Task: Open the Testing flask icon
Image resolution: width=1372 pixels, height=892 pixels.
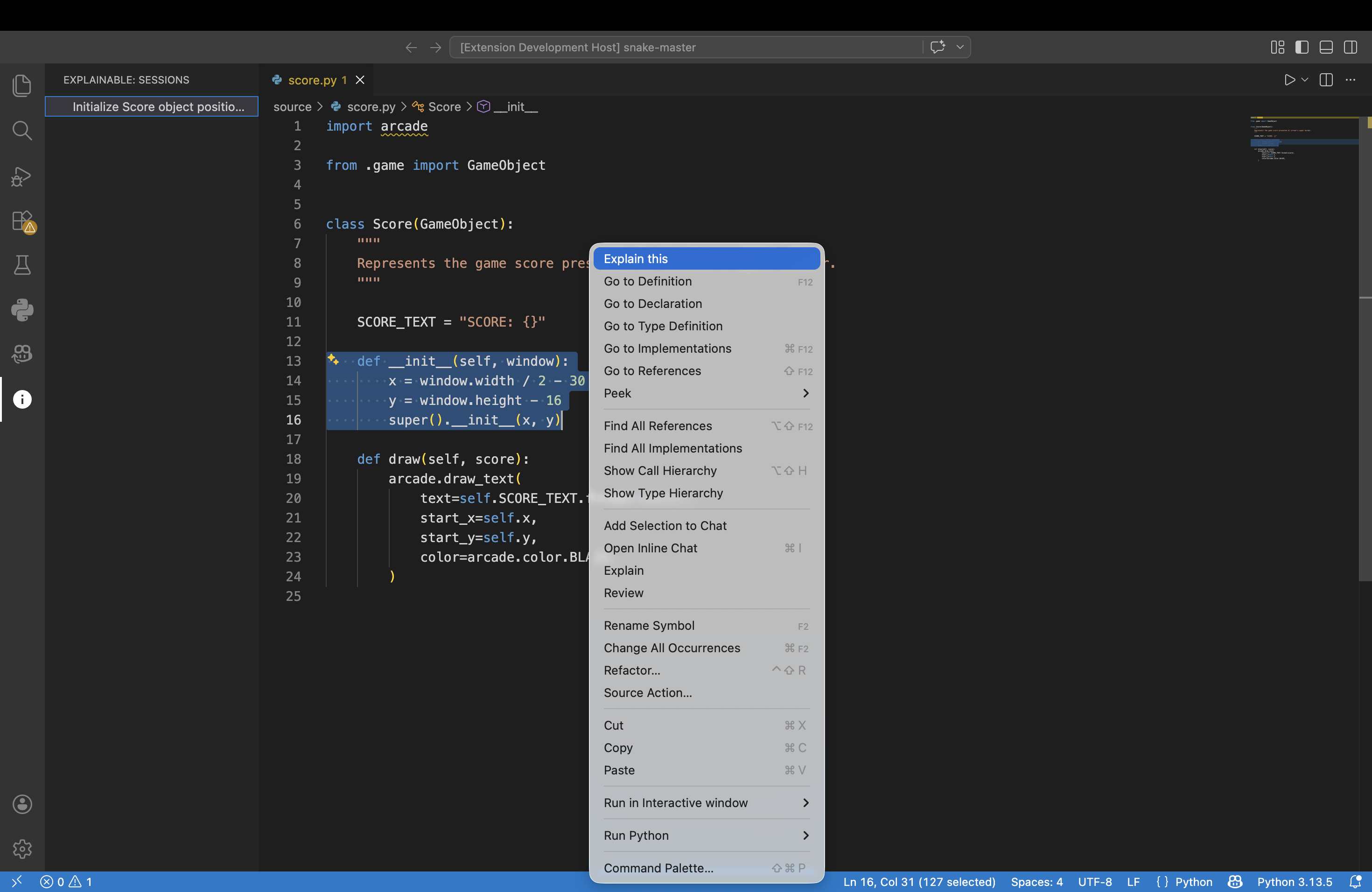Action: click(x=22, y=265)
